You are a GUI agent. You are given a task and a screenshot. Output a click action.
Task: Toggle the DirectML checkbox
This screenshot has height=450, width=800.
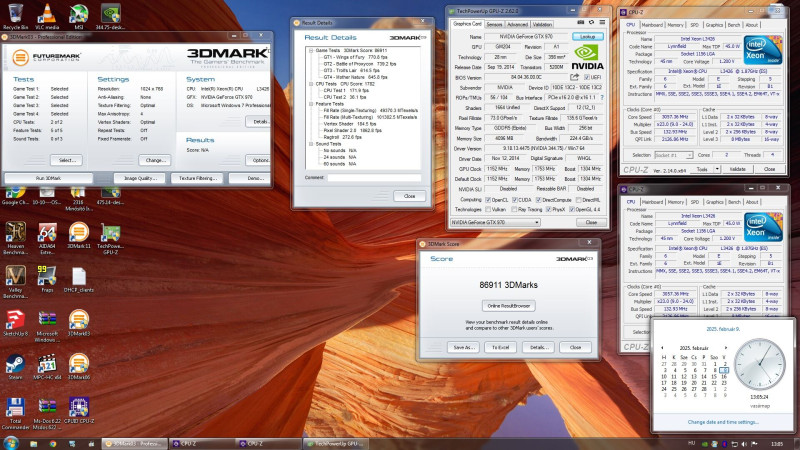[x=578, y=200]
